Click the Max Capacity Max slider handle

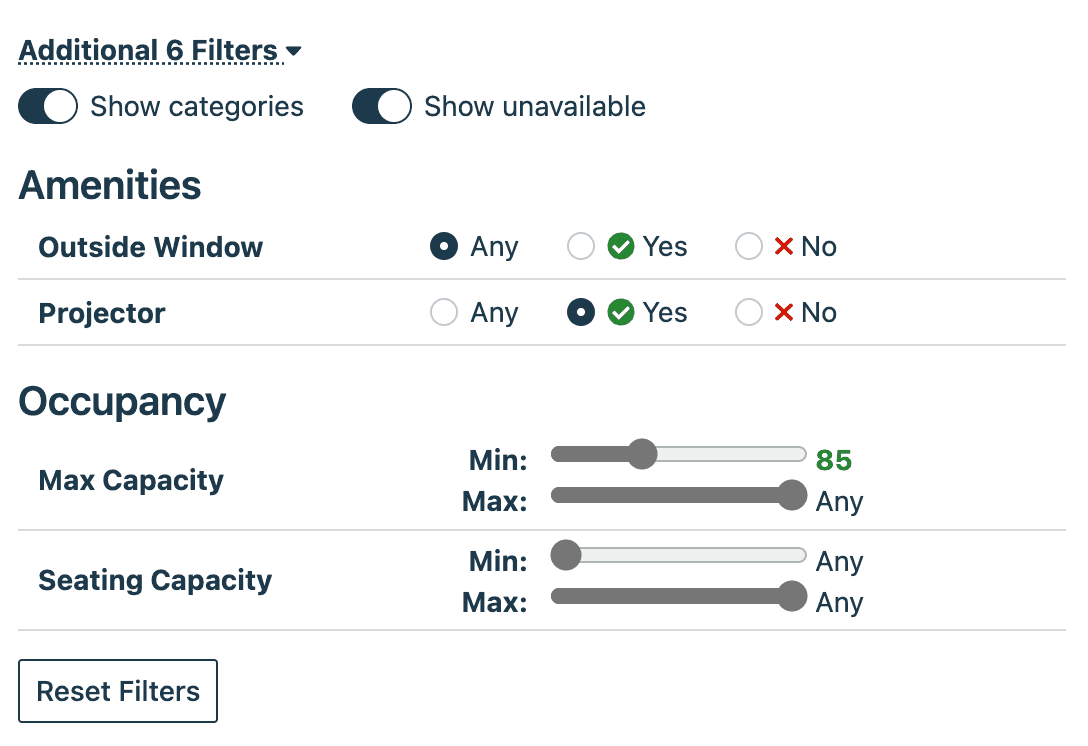coord(793,495)
